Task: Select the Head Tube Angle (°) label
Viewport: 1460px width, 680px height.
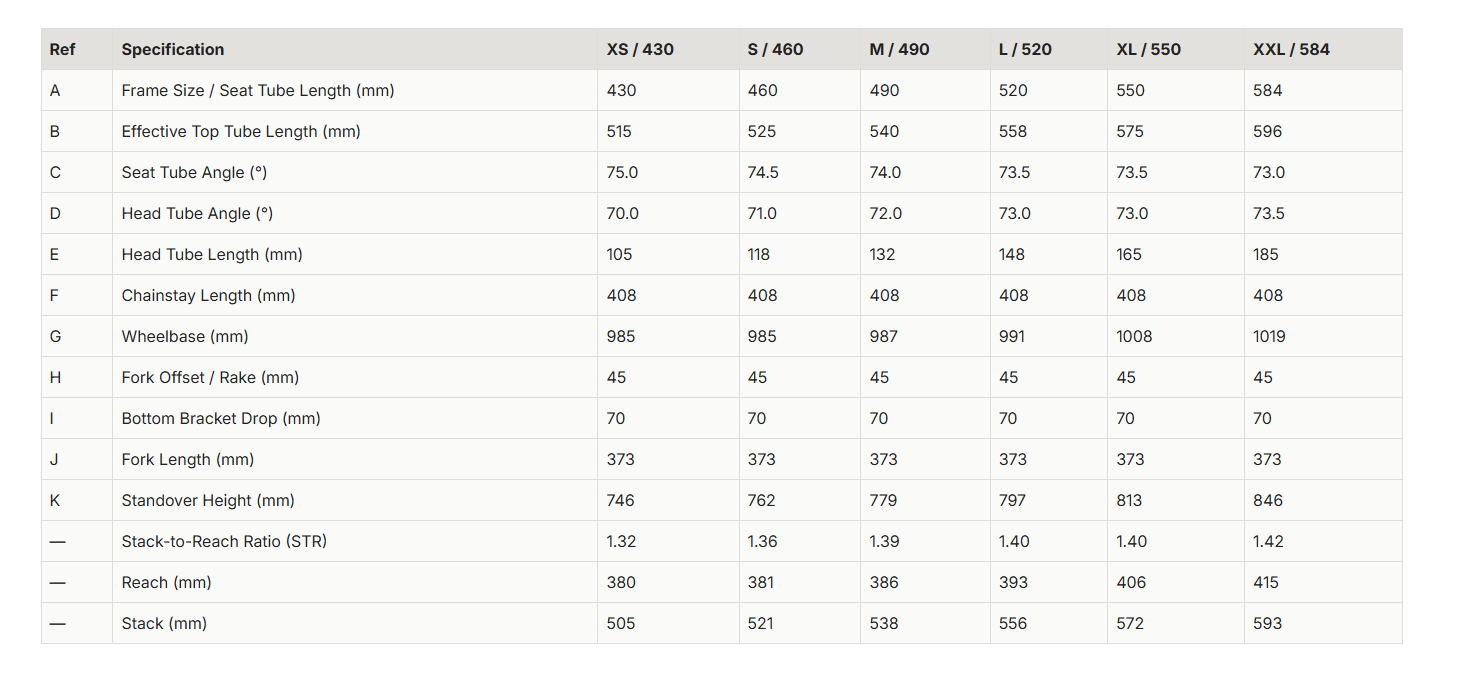Action: [197, 213]
